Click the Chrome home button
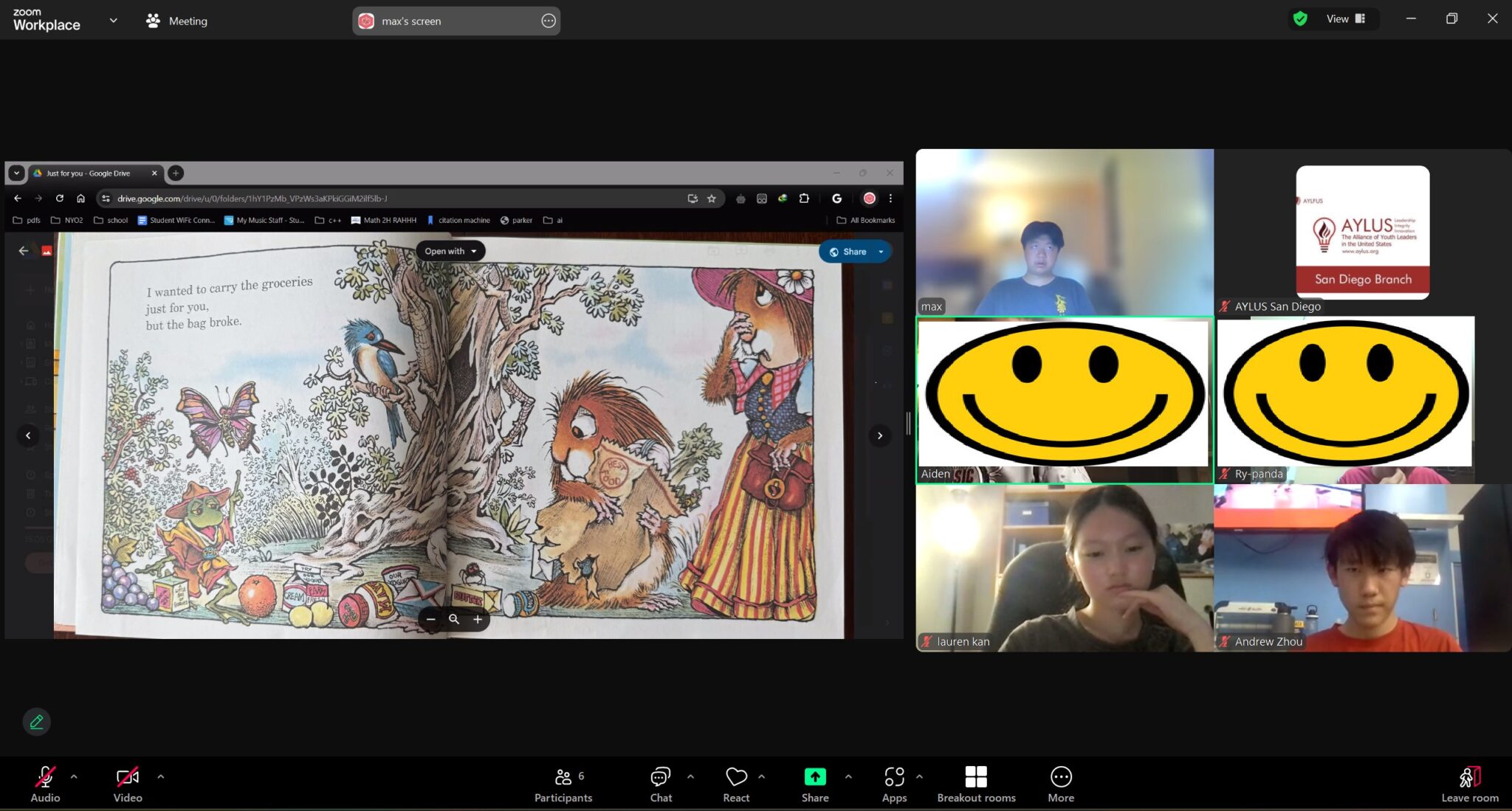 (80, 198)
